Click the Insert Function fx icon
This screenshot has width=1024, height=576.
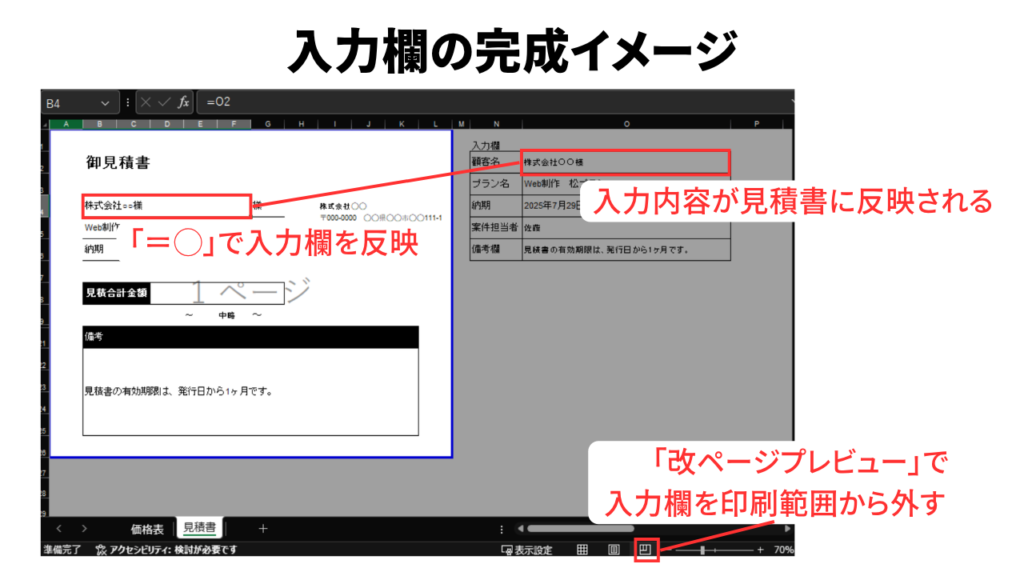point(184,102)
